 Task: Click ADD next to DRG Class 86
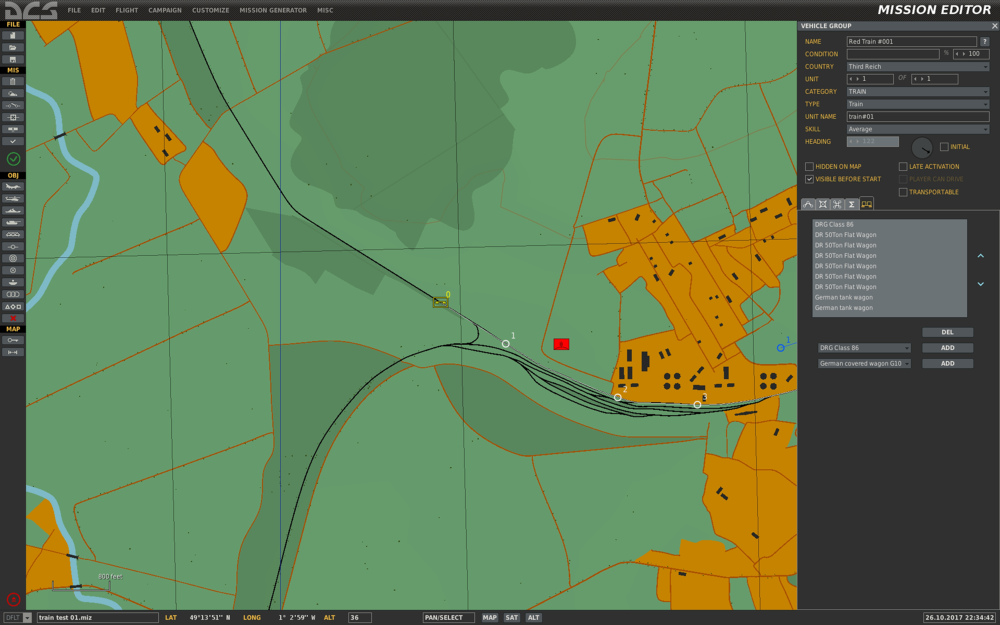point(948,348)
